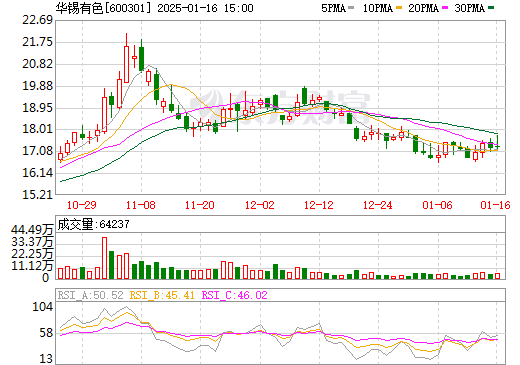Click the magenta 20PMA legend color dash

point(445,7)
